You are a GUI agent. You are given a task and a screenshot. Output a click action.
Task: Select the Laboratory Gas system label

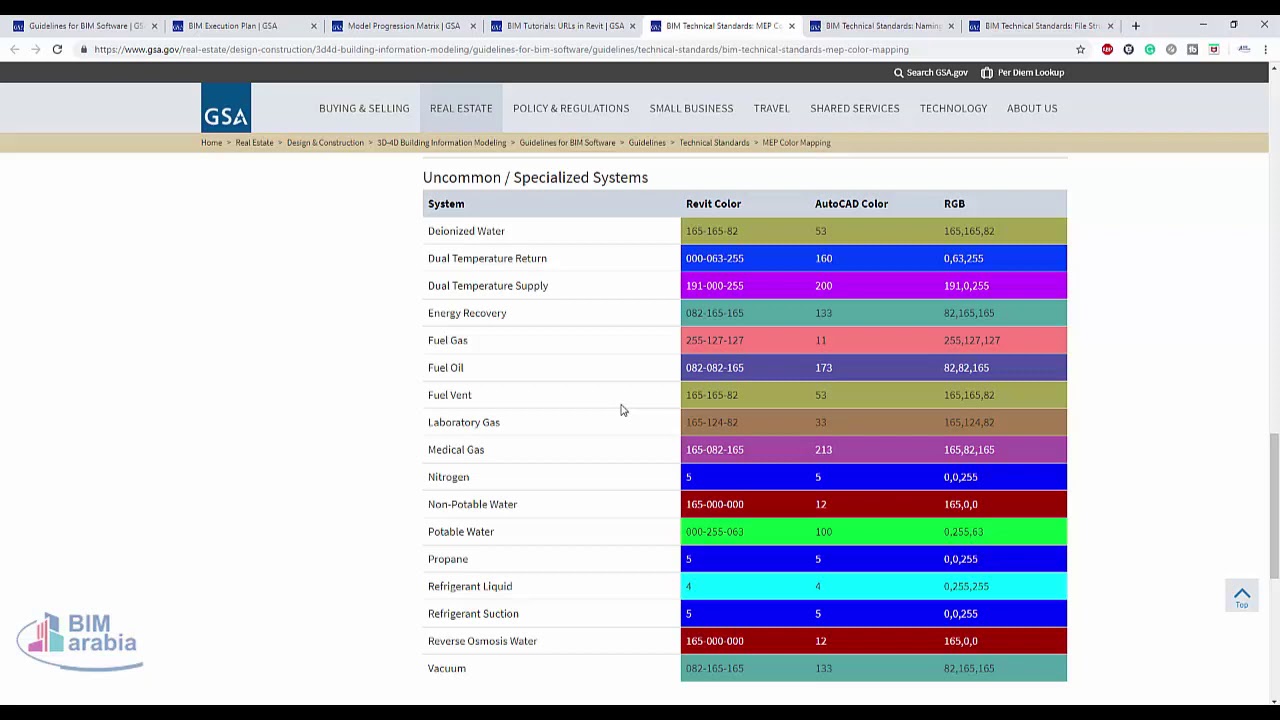point(464,422)
